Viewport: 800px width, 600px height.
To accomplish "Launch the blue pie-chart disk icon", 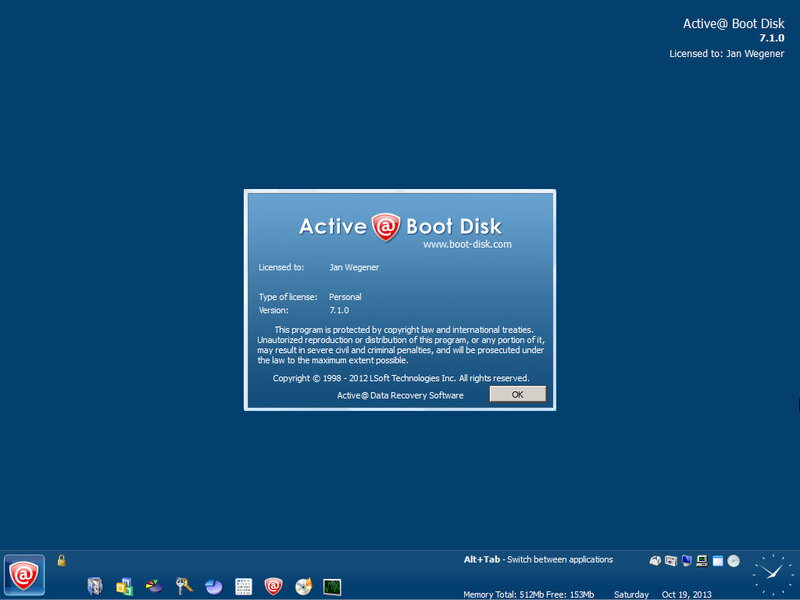I will point(214,587).
